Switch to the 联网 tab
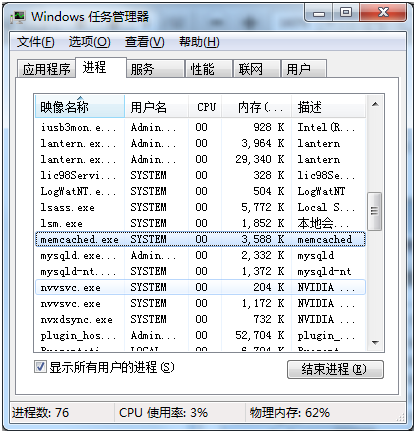 point(257,69)
